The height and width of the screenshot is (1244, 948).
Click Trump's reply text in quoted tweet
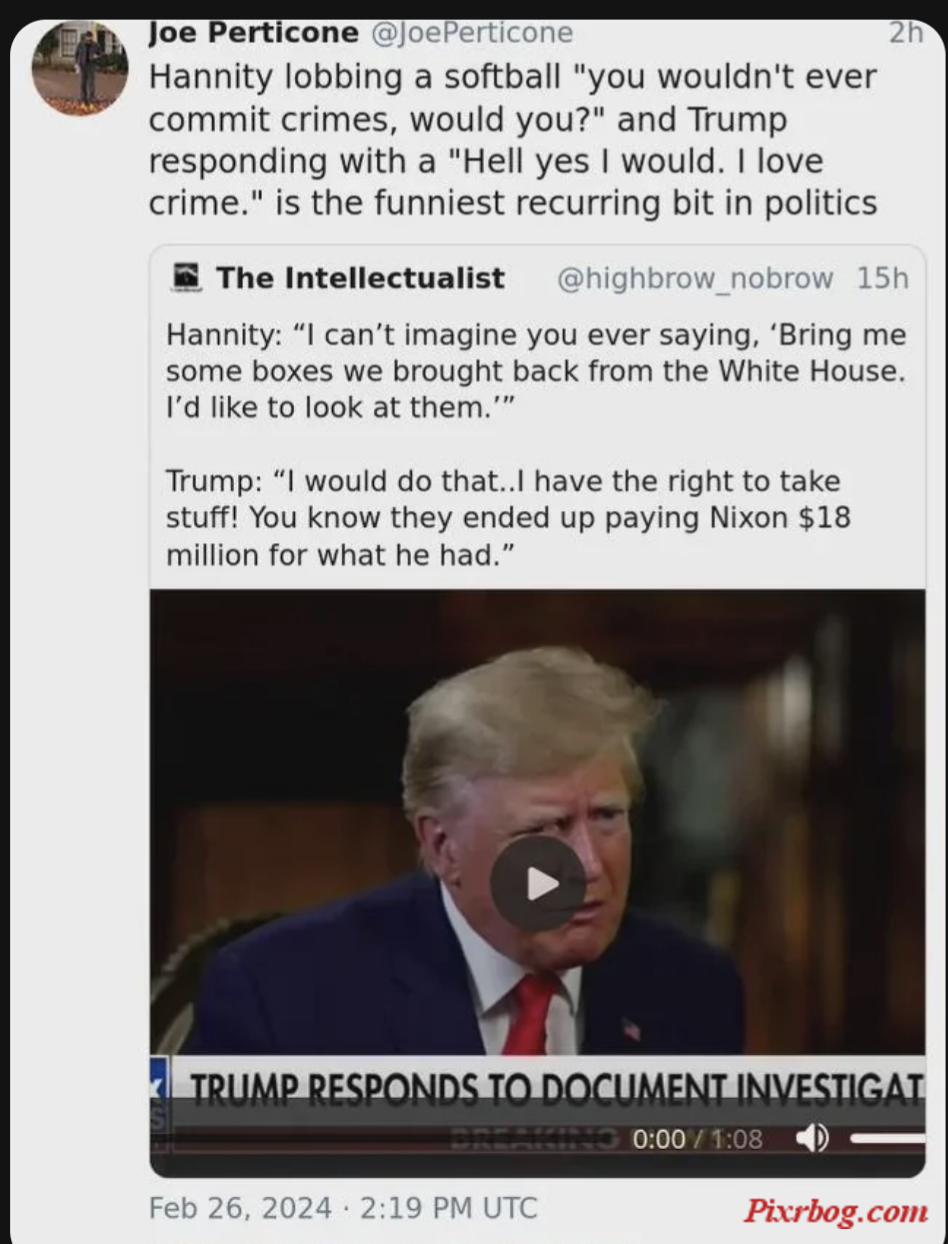(509, 517)
